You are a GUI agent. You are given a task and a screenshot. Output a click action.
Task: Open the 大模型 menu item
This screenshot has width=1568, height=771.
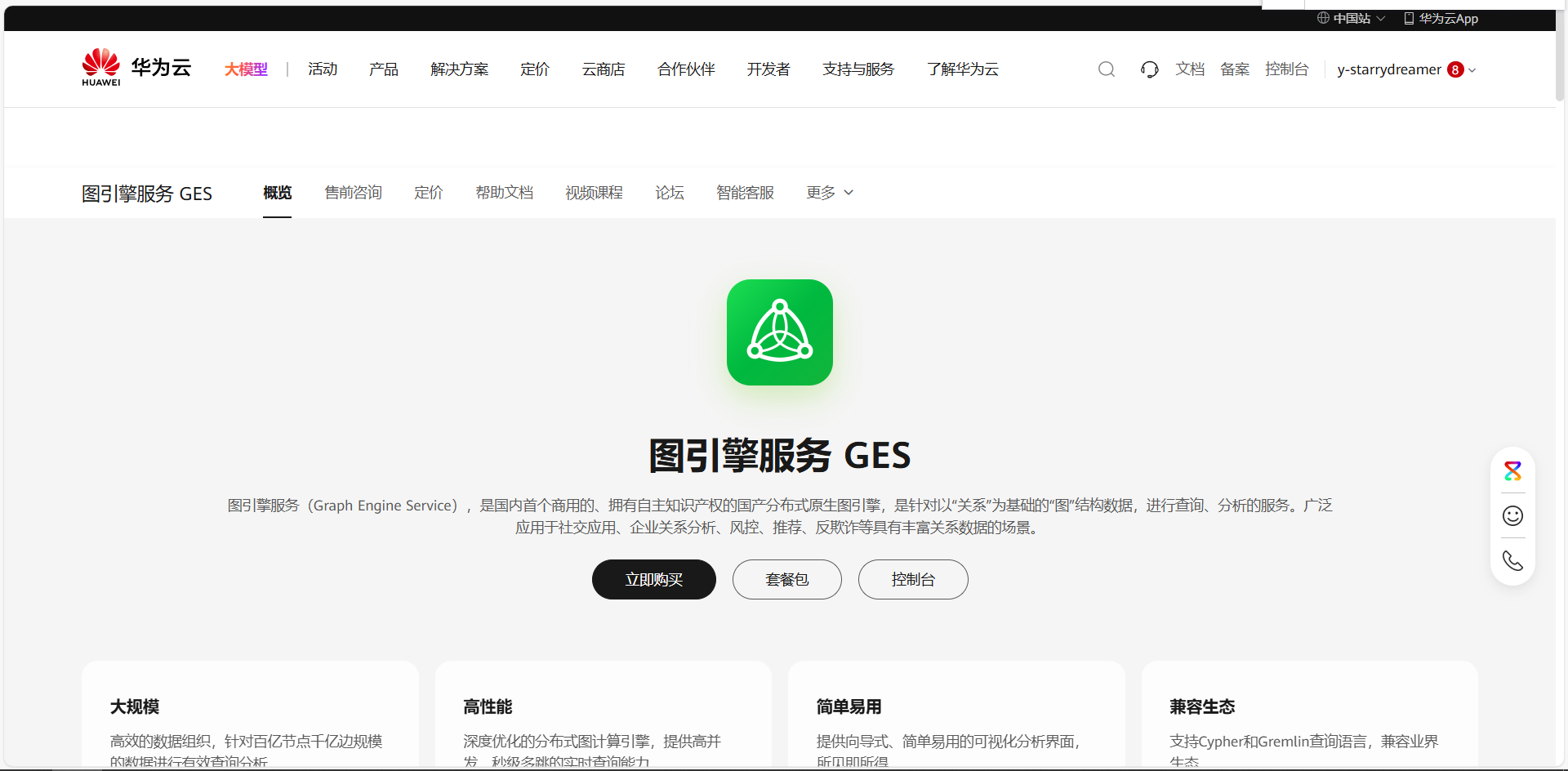click(246, 69)
